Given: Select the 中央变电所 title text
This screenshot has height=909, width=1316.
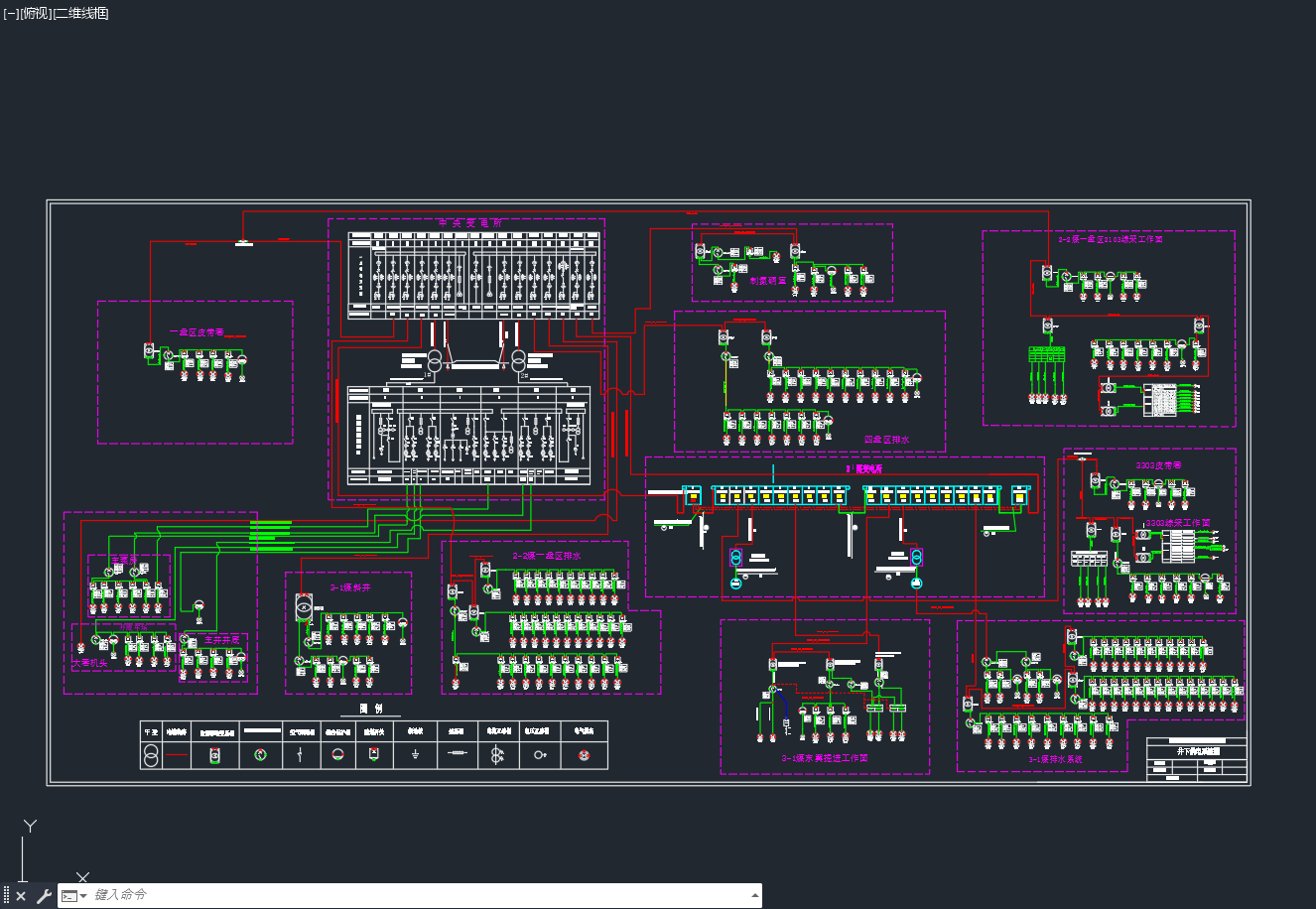Looking at the screenshot, I should [468, 224].
